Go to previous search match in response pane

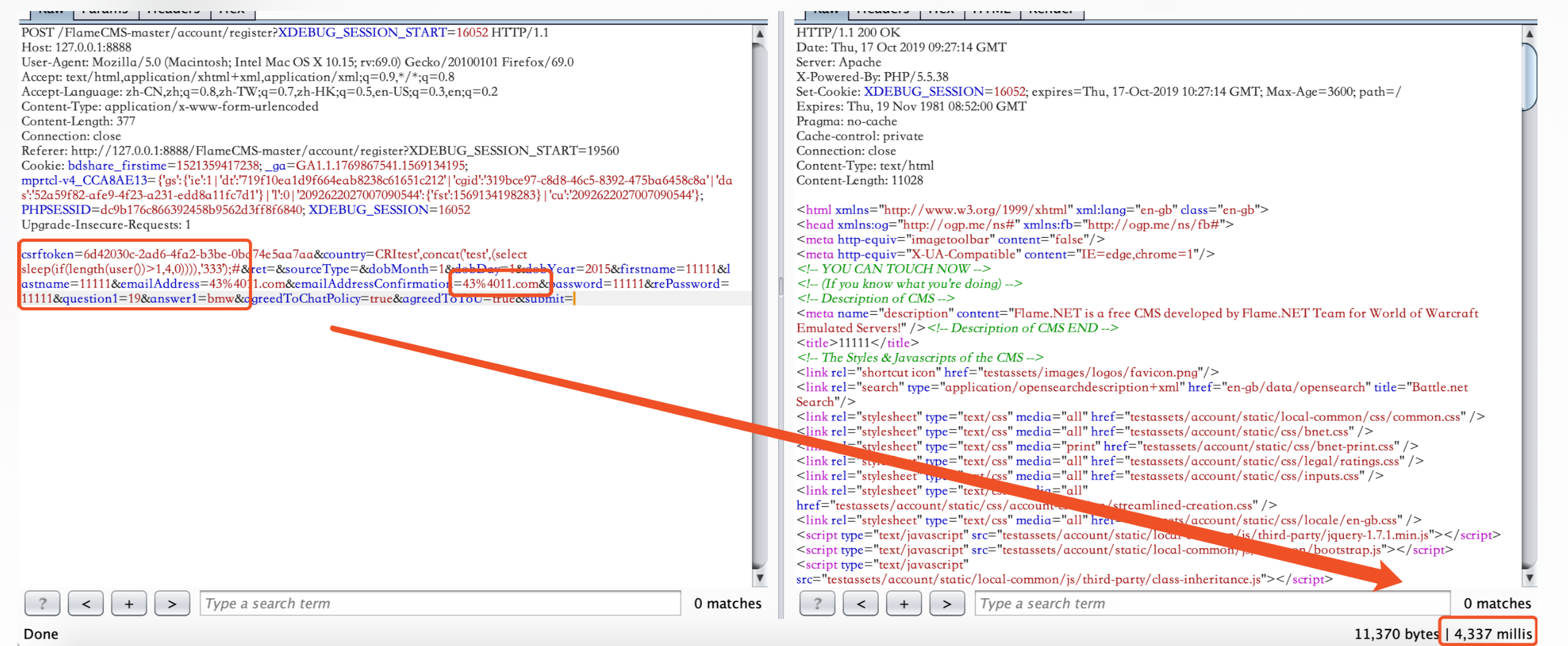pyautogui.click(x=861, y=603)
